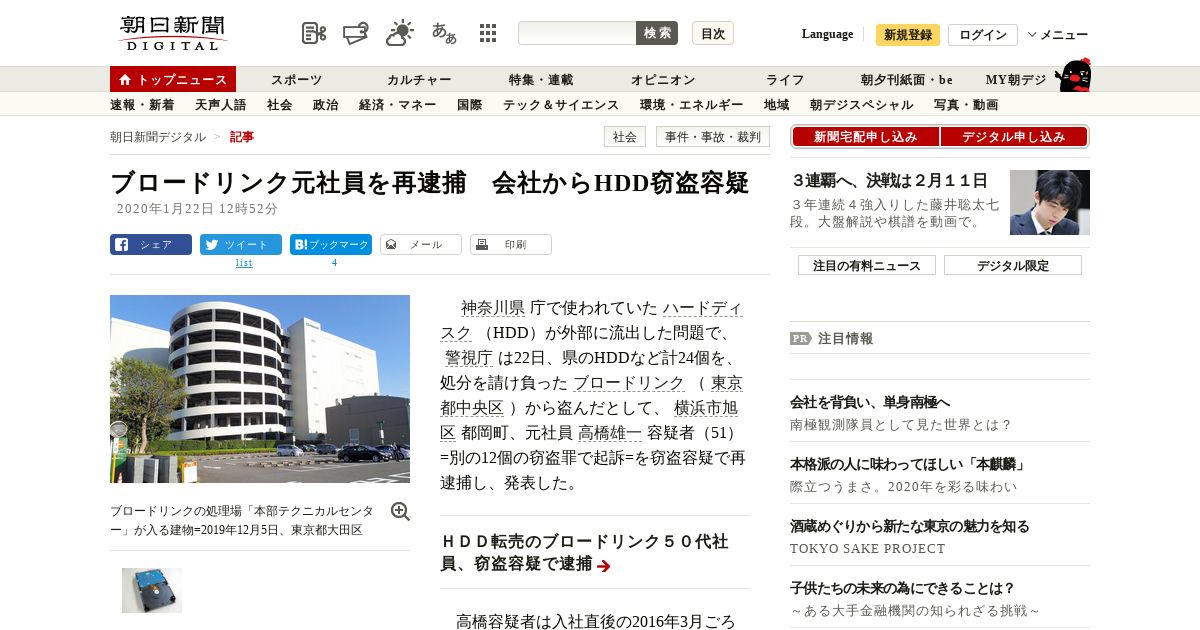Screen dimensions: 1200x630
Task: Click the 検索 search button
Action: pos(657,33)
